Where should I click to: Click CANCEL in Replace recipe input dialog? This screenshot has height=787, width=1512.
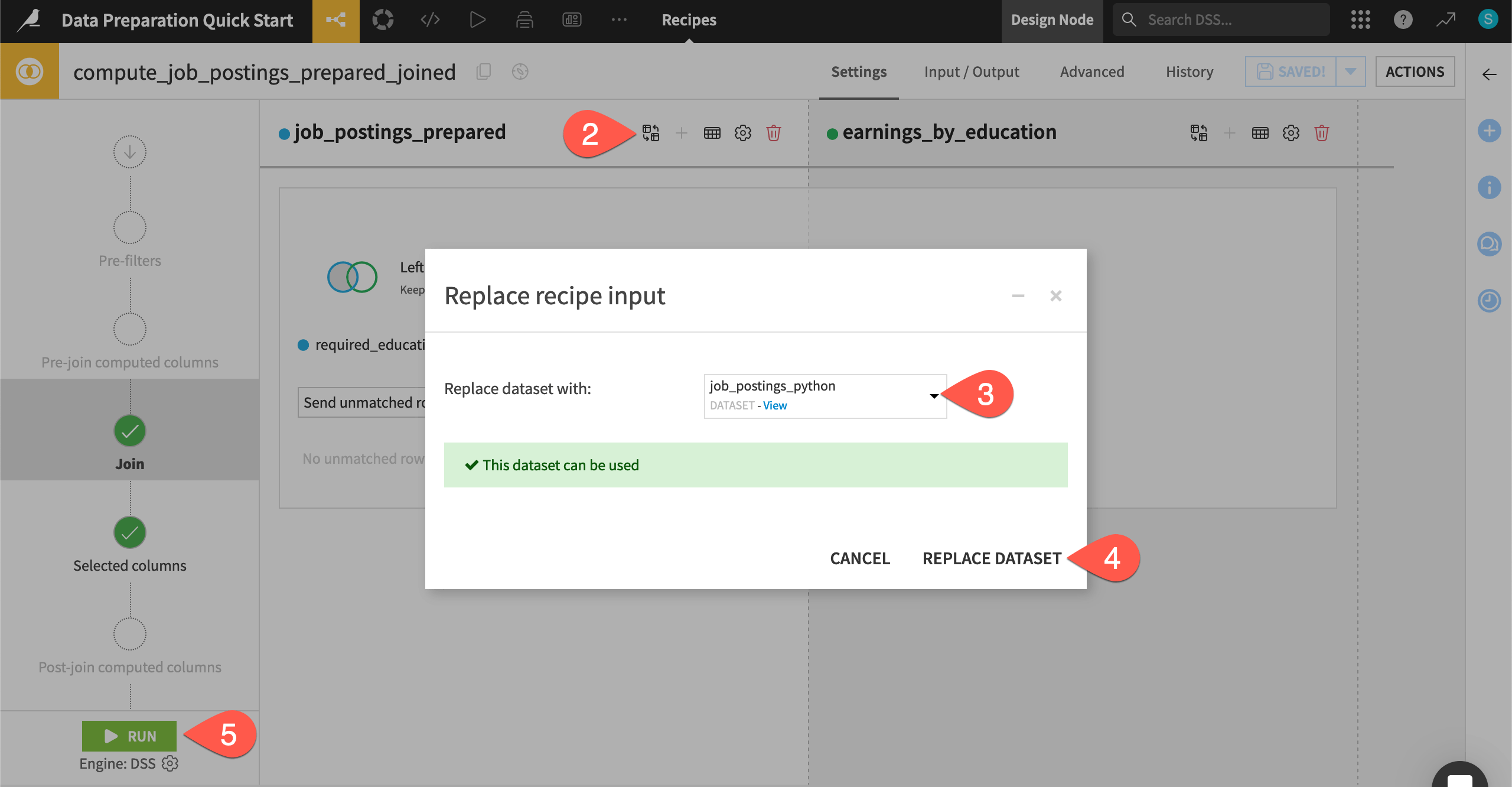pyautogui.click(x=859, y=558)
